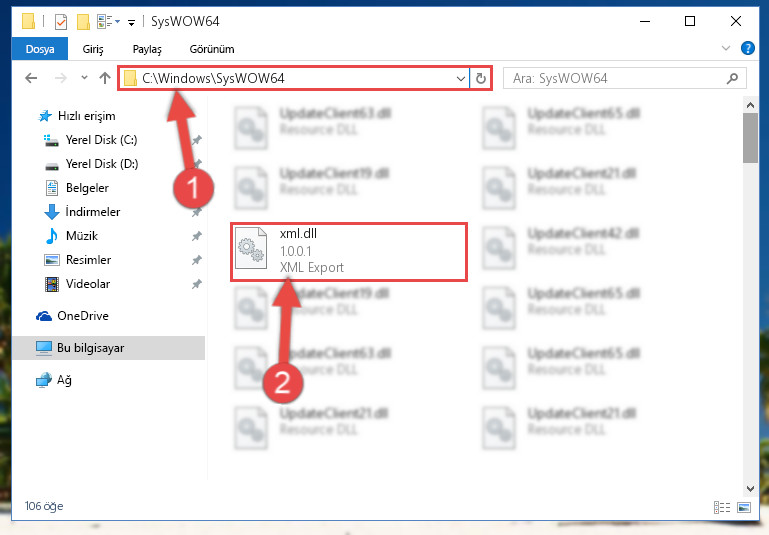
Task: Click the pin icon next to Videolar
Action: click(x=197, y=284)
